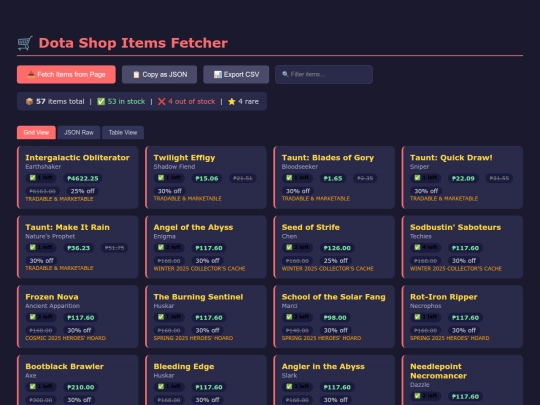Click Fetch Items from Page button
The height and width of the screenshot is (405, 540).
click(66, 74)
